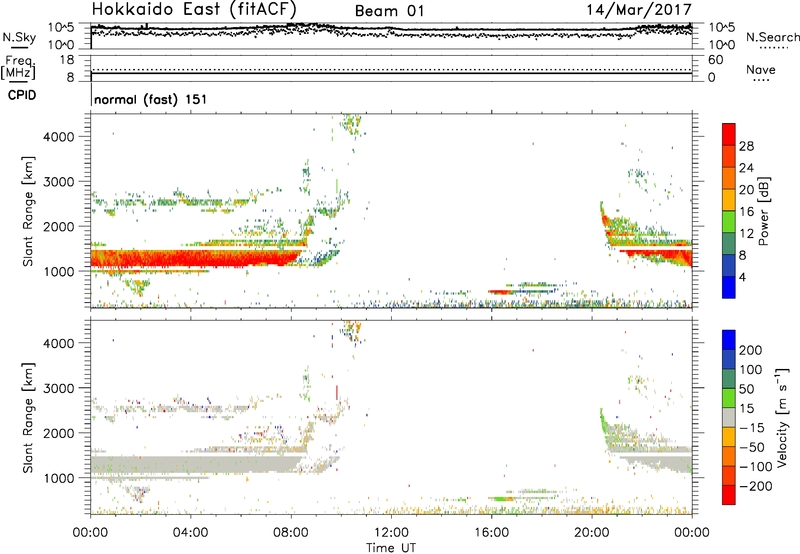Click the strong red backscatter band in power panel
Image resolution: width=800 pixels, height=554 pixels.
pyautogui.click(x=194, y=258)
